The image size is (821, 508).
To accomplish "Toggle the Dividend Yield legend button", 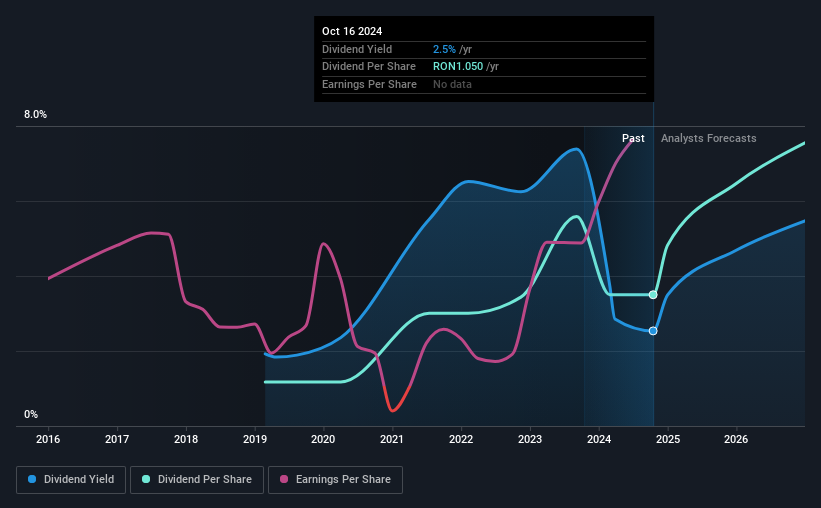I will click(x=71, y=480).
